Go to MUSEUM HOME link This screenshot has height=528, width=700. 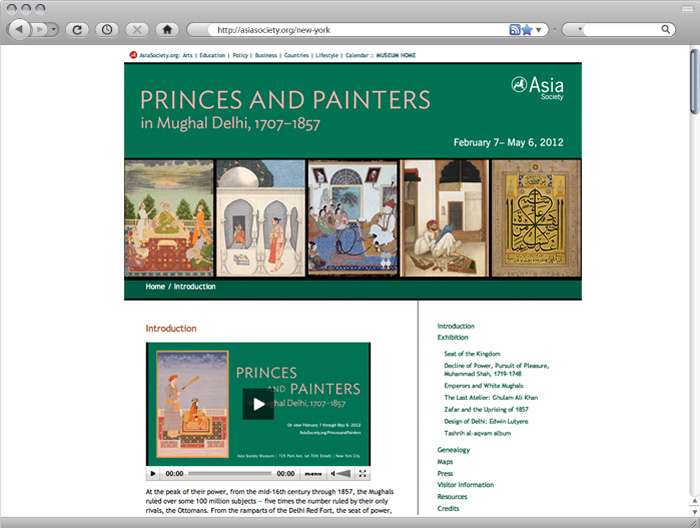(x=396, y=55)
